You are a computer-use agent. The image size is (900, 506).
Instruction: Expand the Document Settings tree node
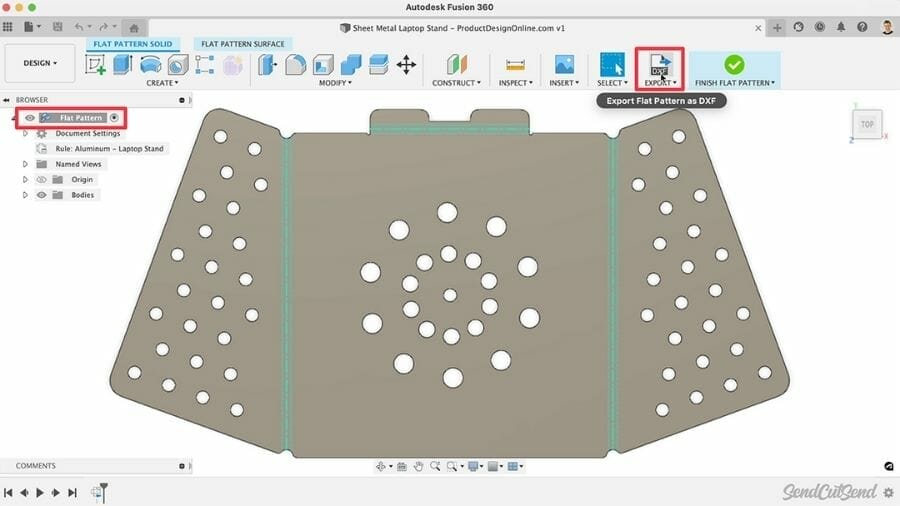25,133
